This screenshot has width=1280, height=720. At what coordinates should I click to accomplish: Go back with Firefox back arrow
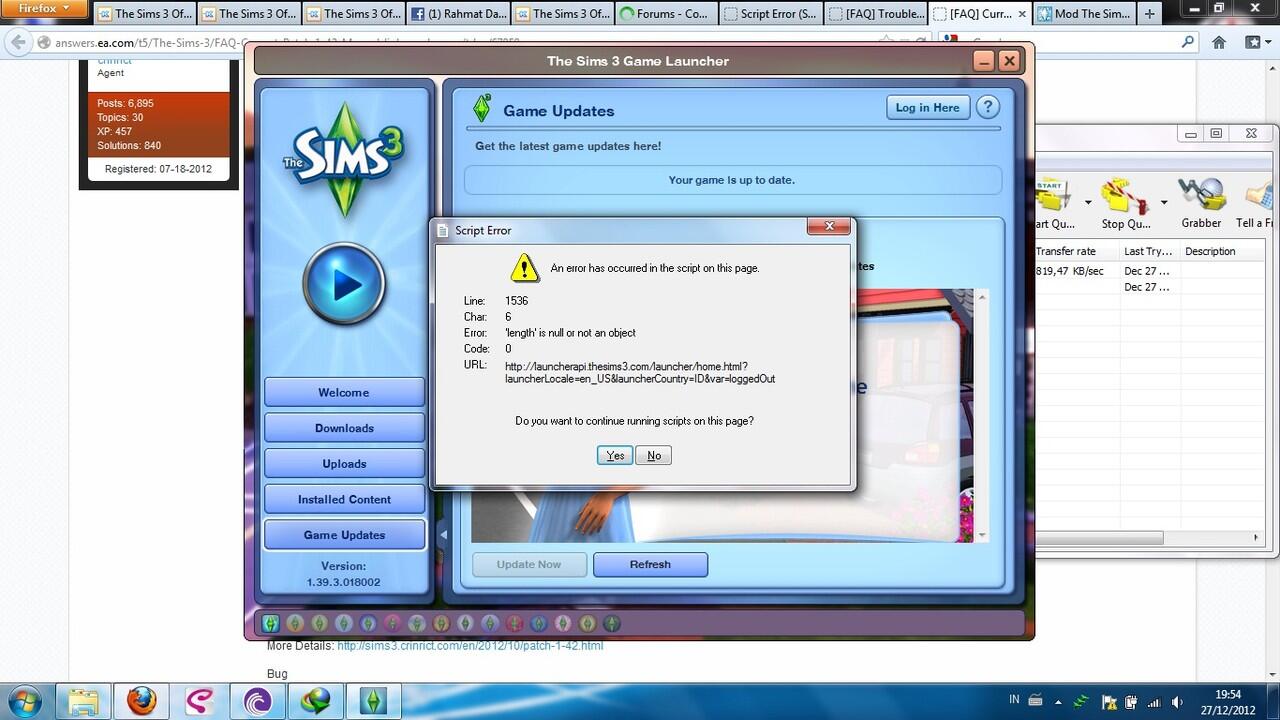(18, 43)
